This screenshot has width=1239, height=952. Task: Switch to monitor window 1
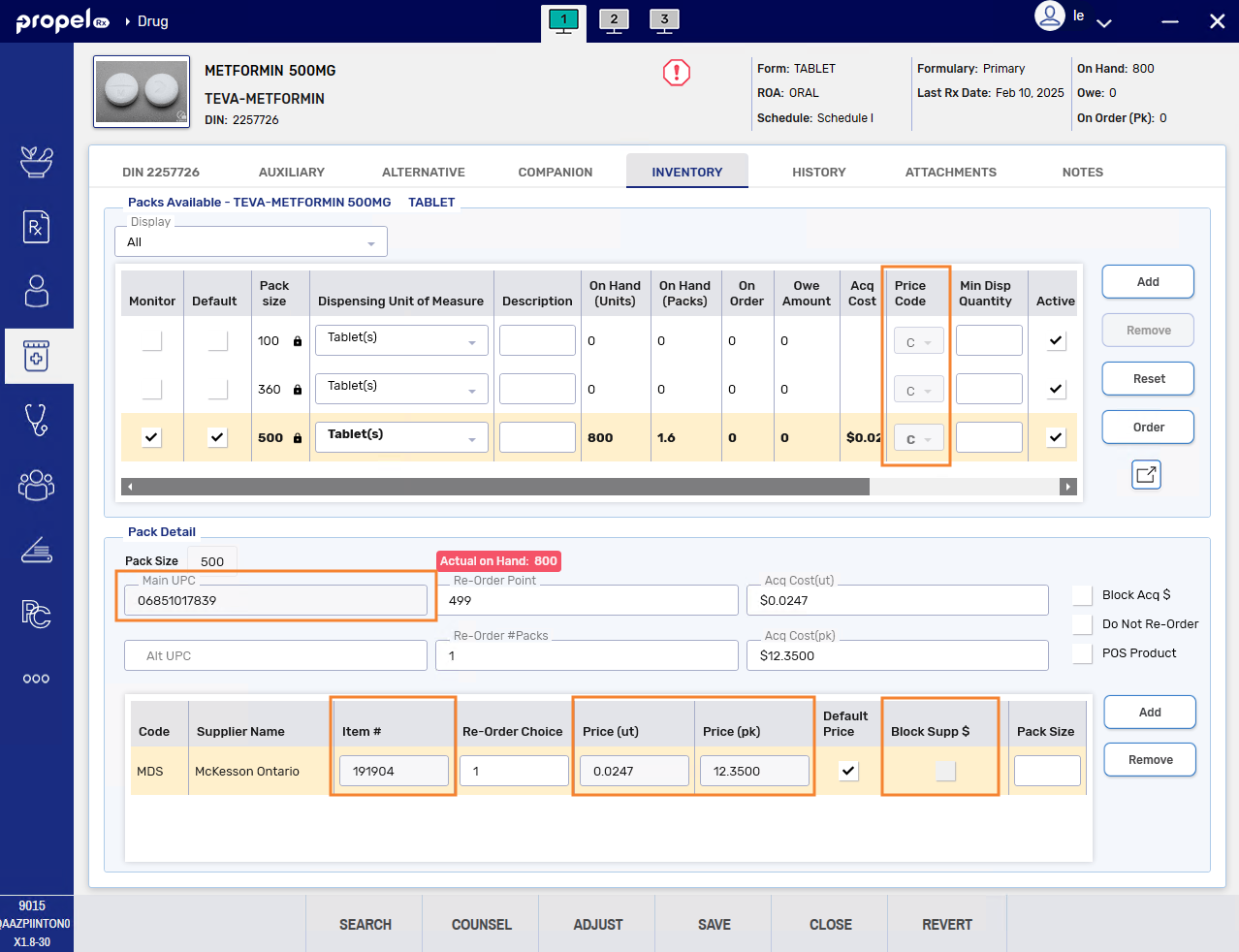tap(563, 21)
